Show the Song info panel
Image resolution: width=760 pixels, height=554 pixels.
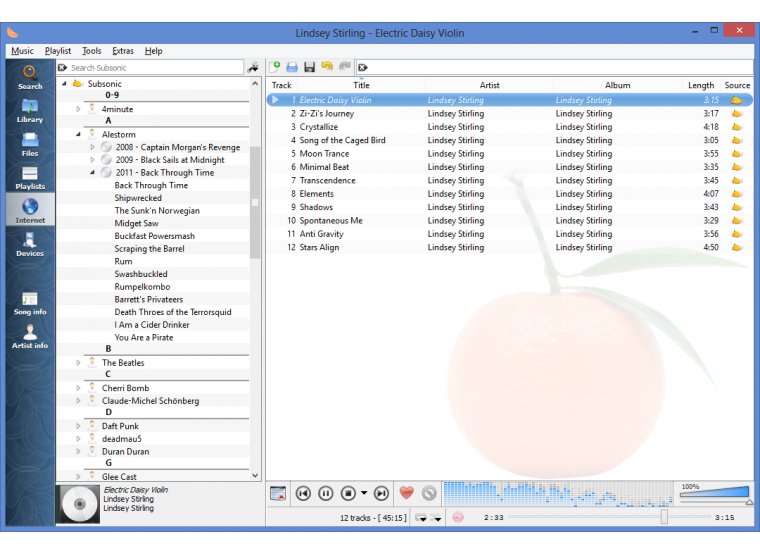[30, 304]
